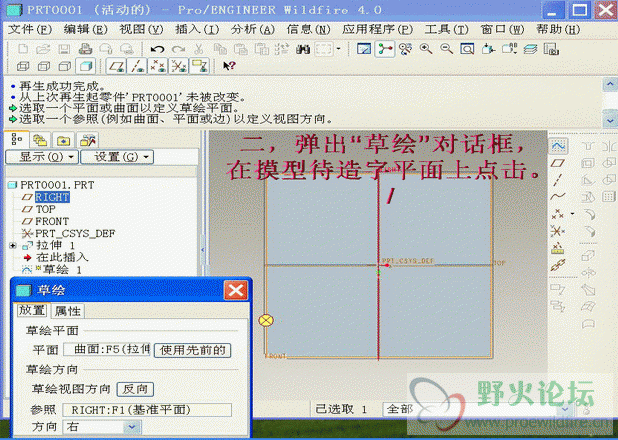This screenshot has width=618, height=440.
Task: Toggle the Spin Center display
Action: [x=384, y=49]
